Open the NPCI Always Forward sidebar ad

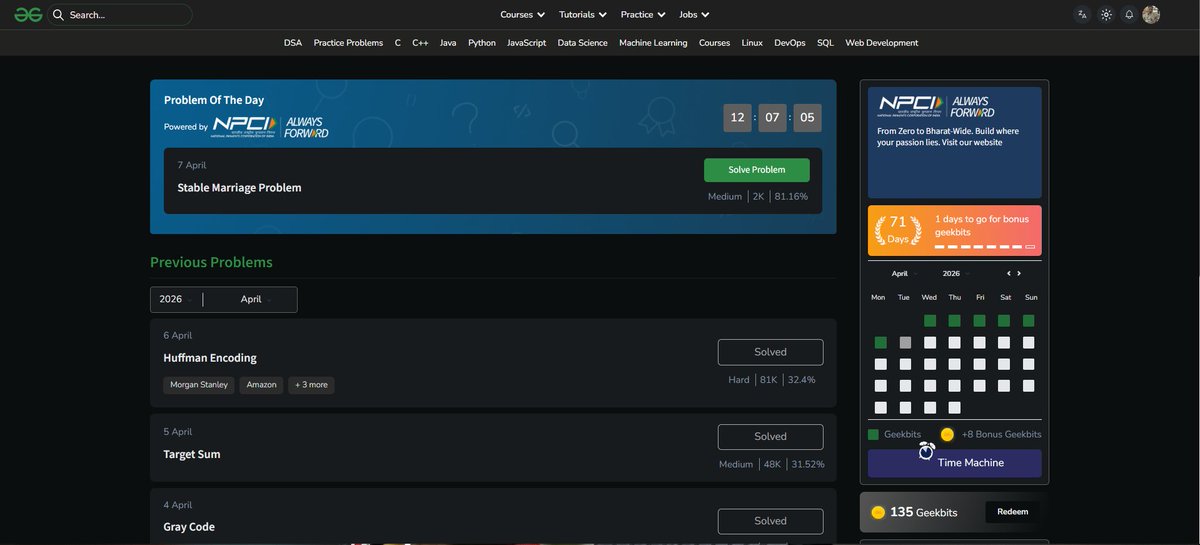coord(955,142)
